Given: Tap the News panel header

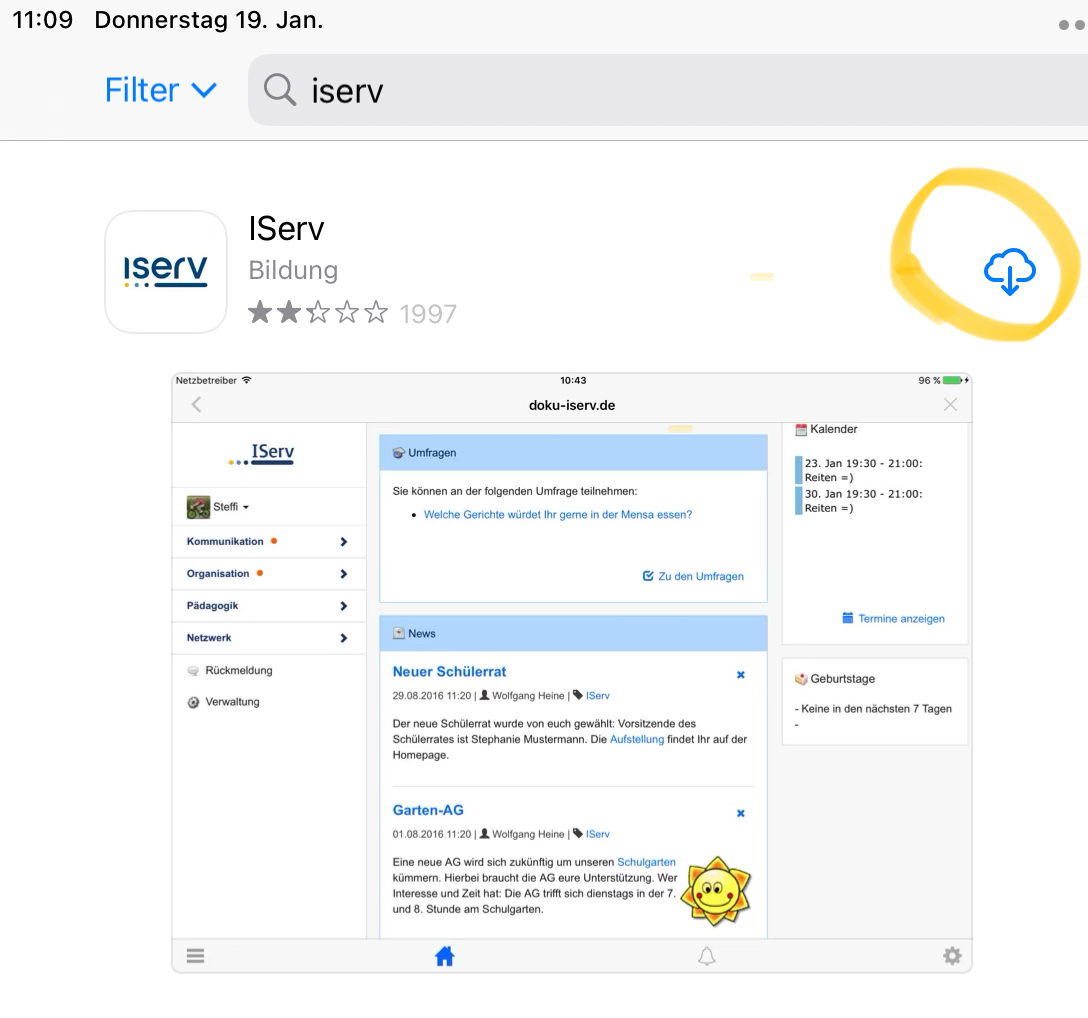Looking at the screenshot, I should tap(573, 633).
